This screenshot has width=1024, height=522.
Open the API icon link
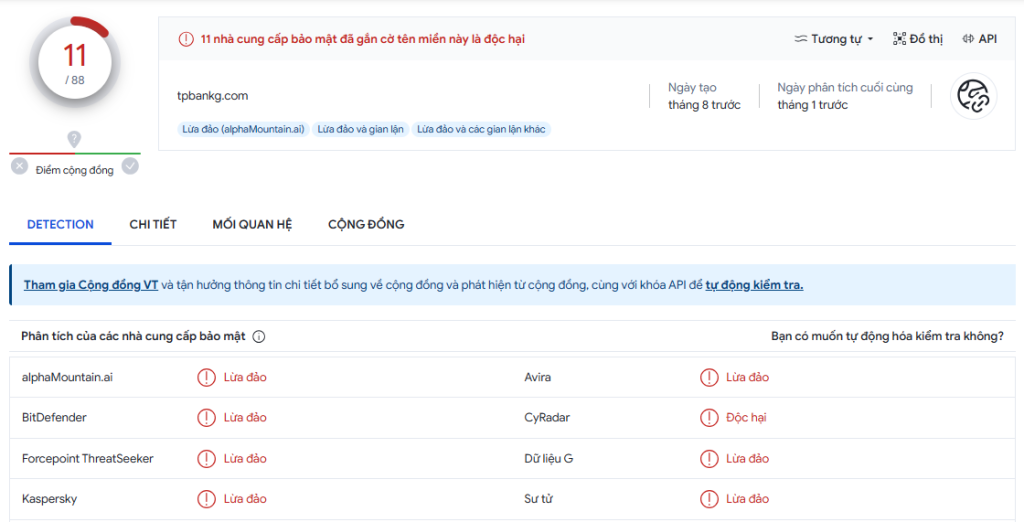979,39
